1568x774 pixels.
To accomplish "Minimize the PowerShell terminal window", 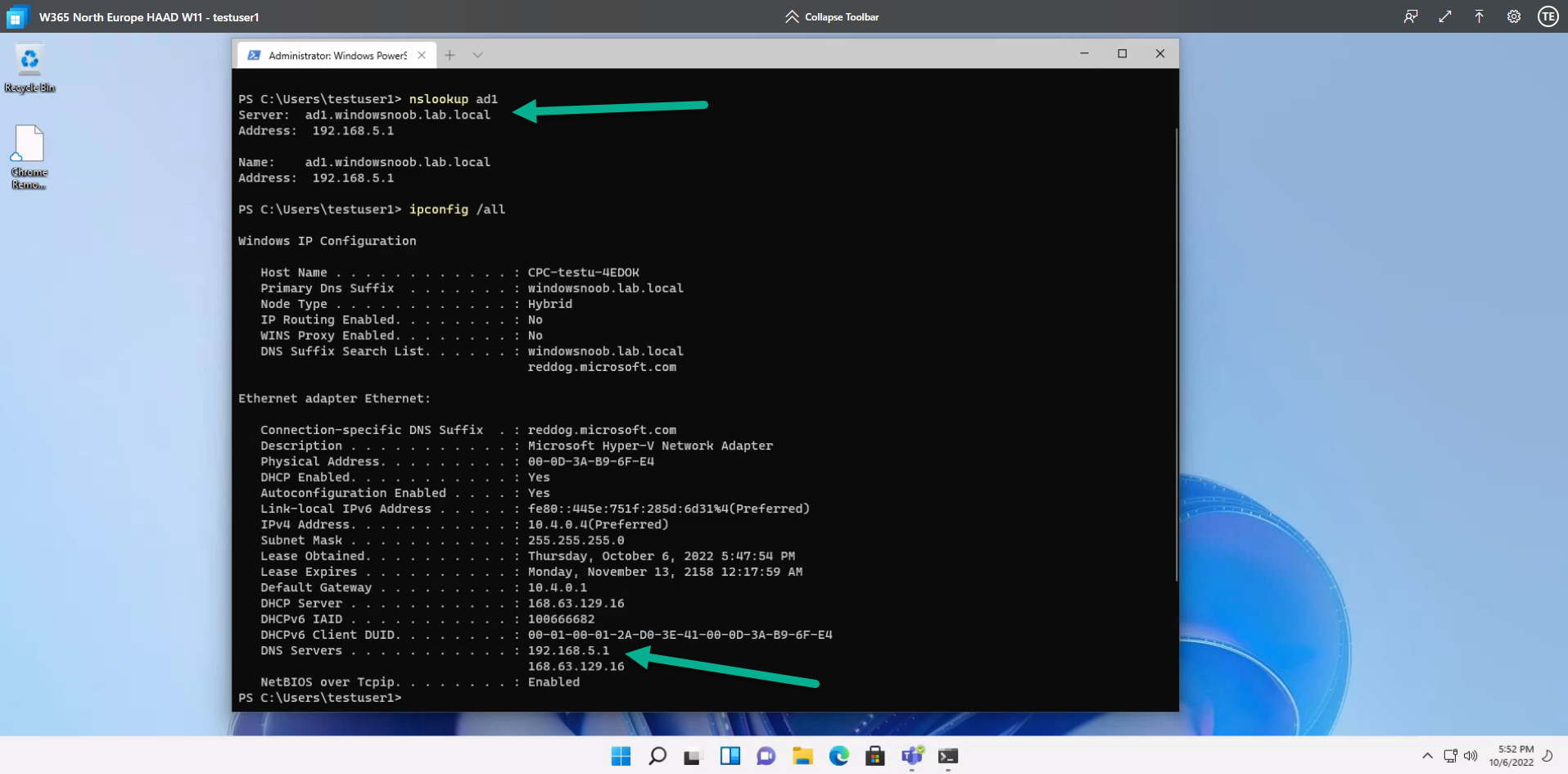I will click(x=1084, y=53).
